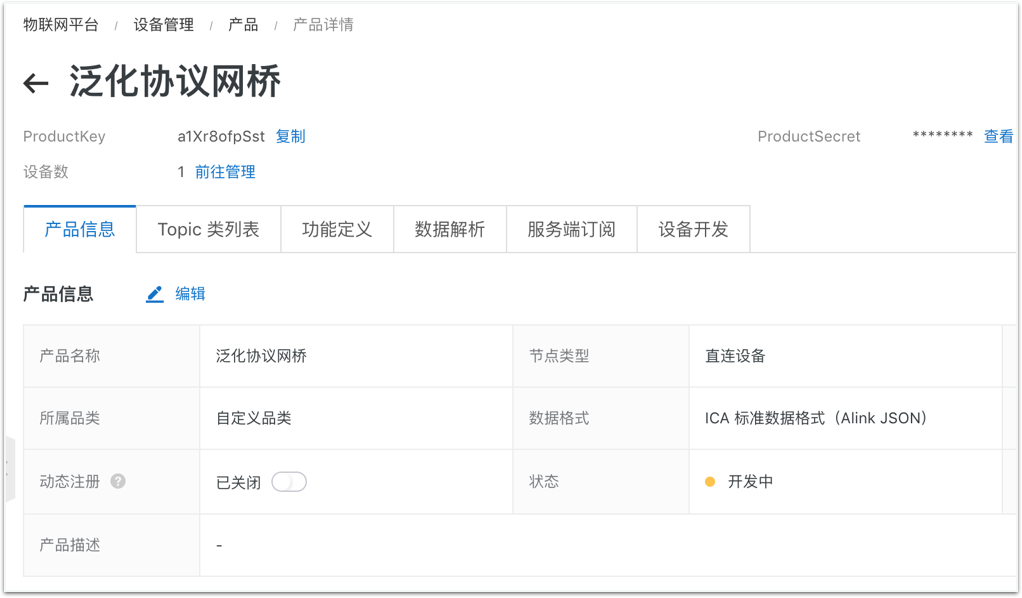Switch to the 产品信息 tab
The image size is (1022, 598).
point(80,229)
